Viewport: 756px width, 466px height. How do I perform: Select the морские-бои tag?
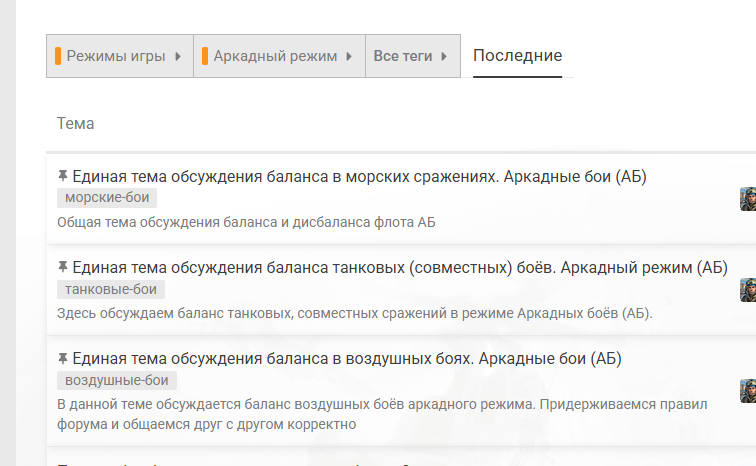[x=107, y=198]
